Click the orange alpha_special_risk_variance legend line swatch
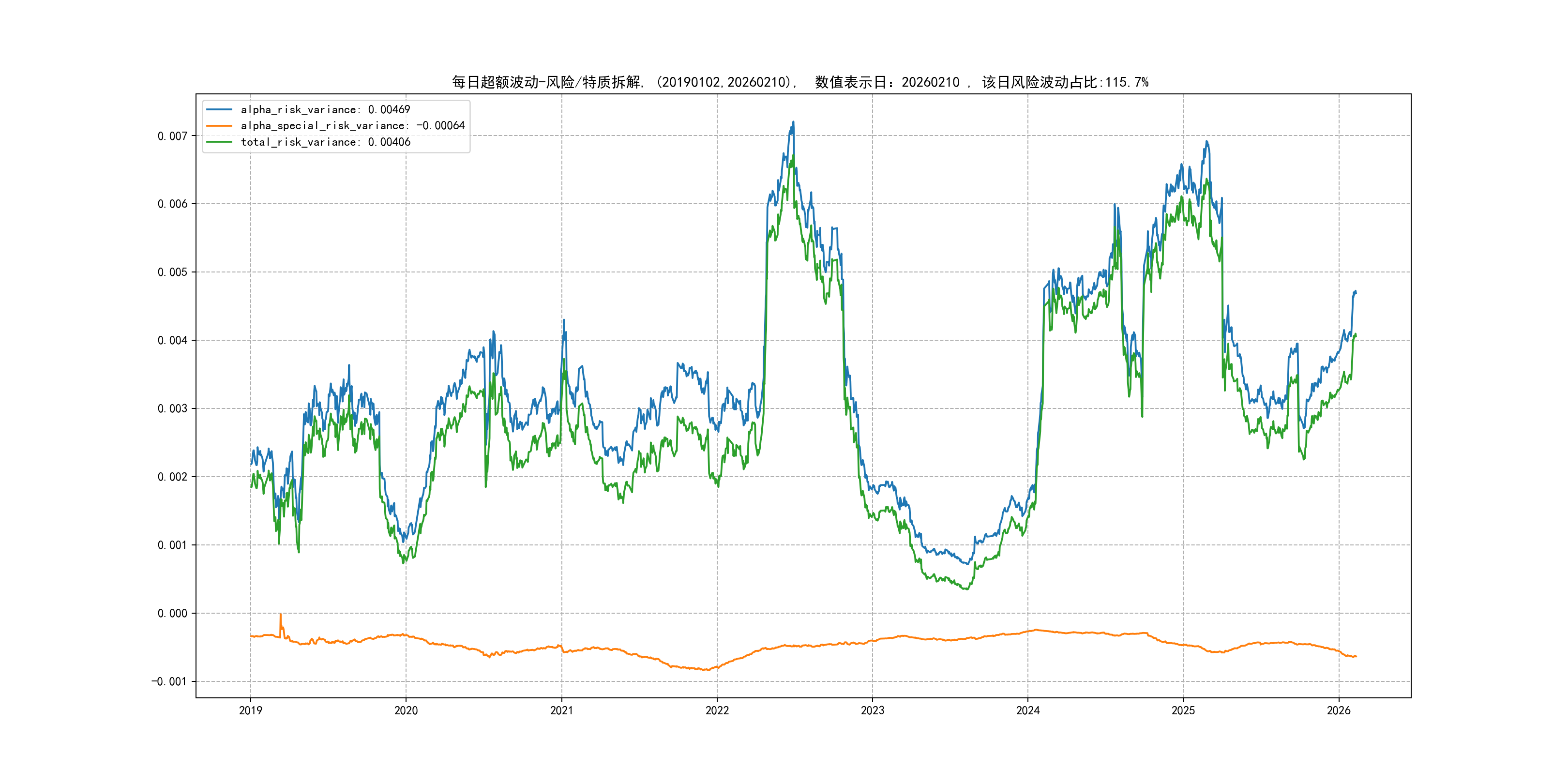The image size is (1568, 784). point(219,125)
